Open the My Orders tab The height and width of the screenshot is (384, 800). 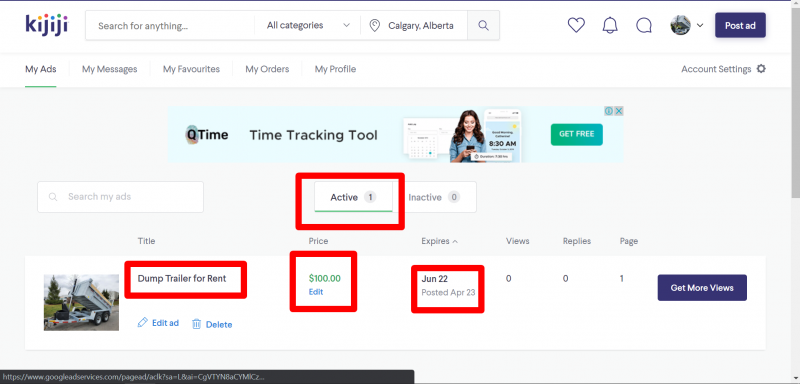(267, 69)
